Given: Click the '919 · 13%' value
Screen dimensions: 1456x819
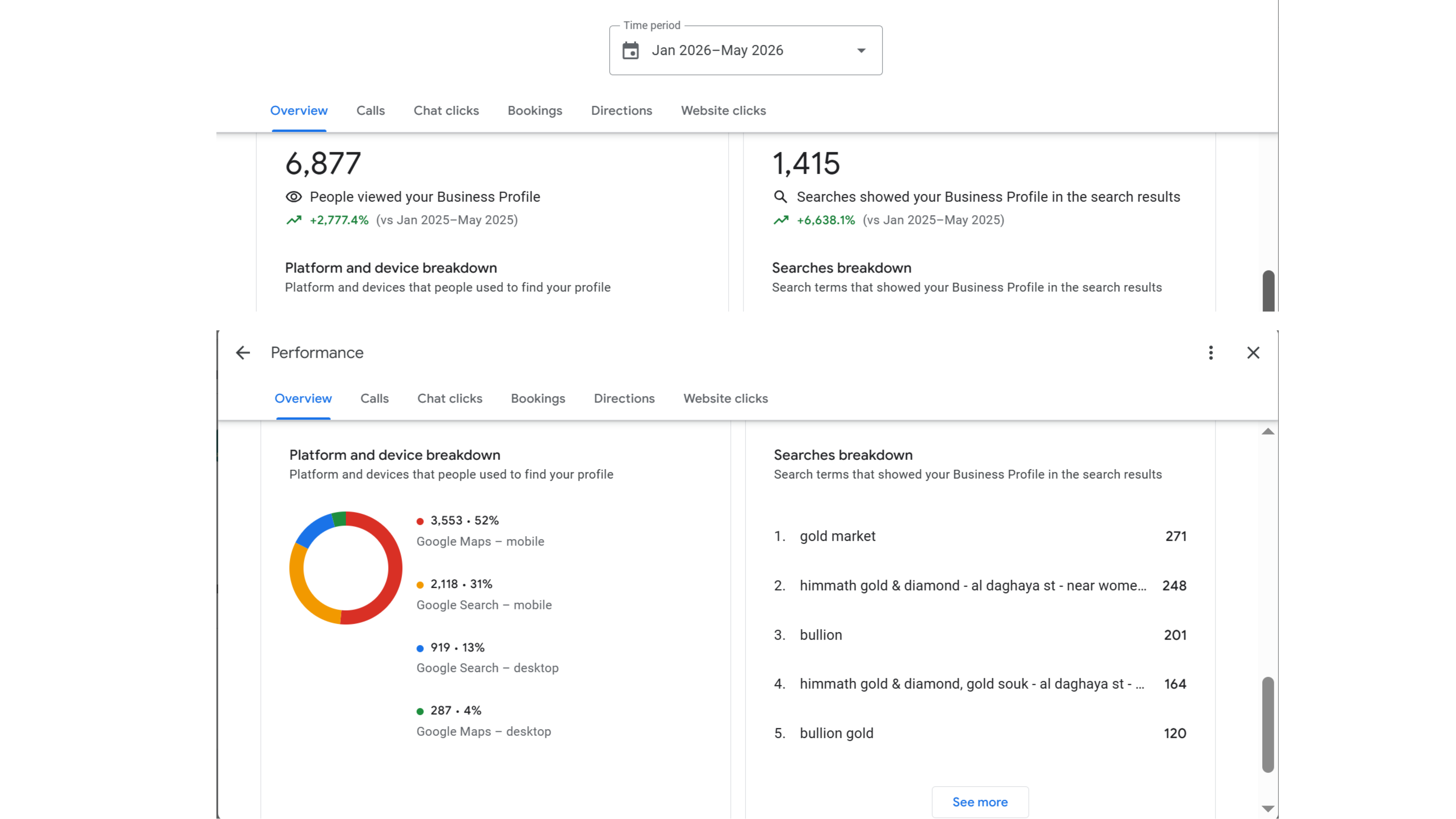Looking at the screenshot, I should pos(457,648).
